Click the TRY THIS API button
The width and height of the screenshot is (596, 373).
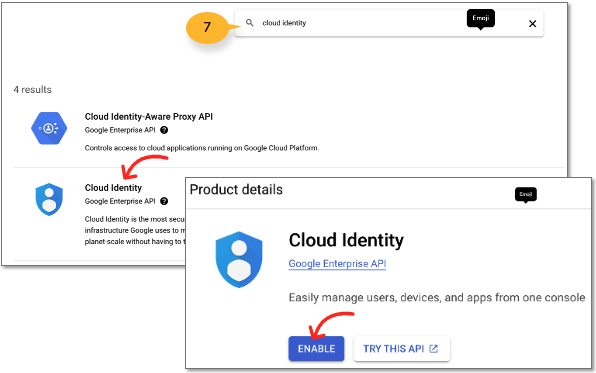click(402, 349)
